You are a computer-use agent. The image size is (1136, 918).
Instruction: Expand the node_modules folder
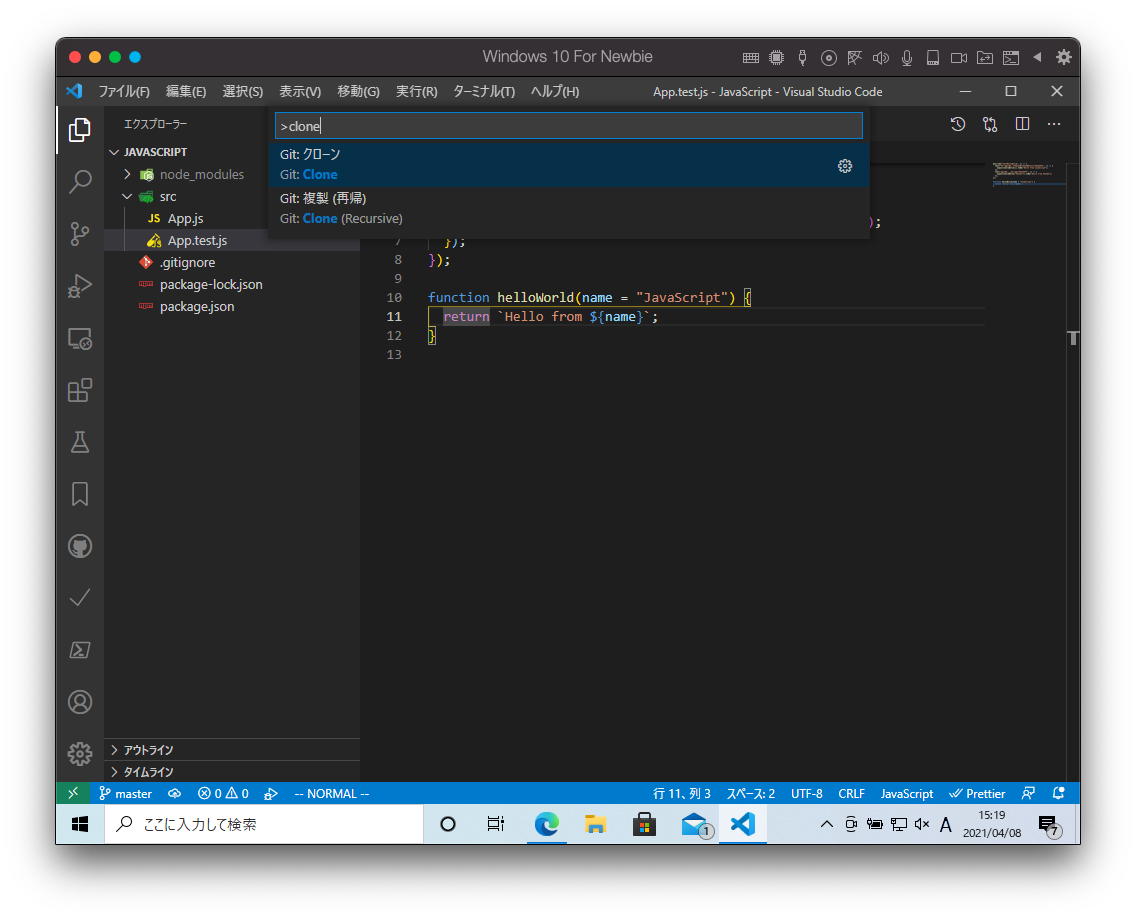click(128, 175)
